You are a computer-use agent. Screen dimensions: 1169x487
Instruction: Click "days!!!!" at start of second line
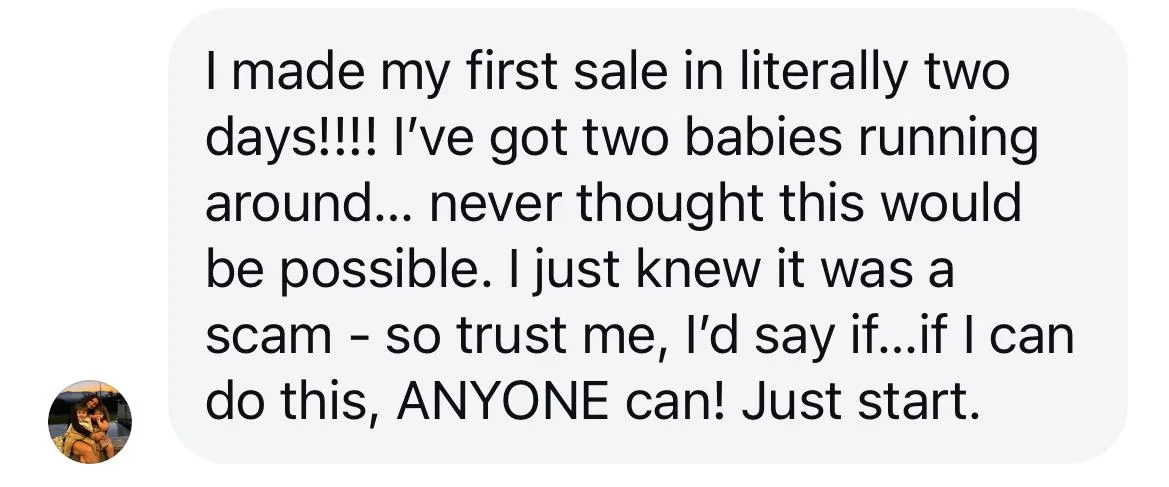coord(294,142)
